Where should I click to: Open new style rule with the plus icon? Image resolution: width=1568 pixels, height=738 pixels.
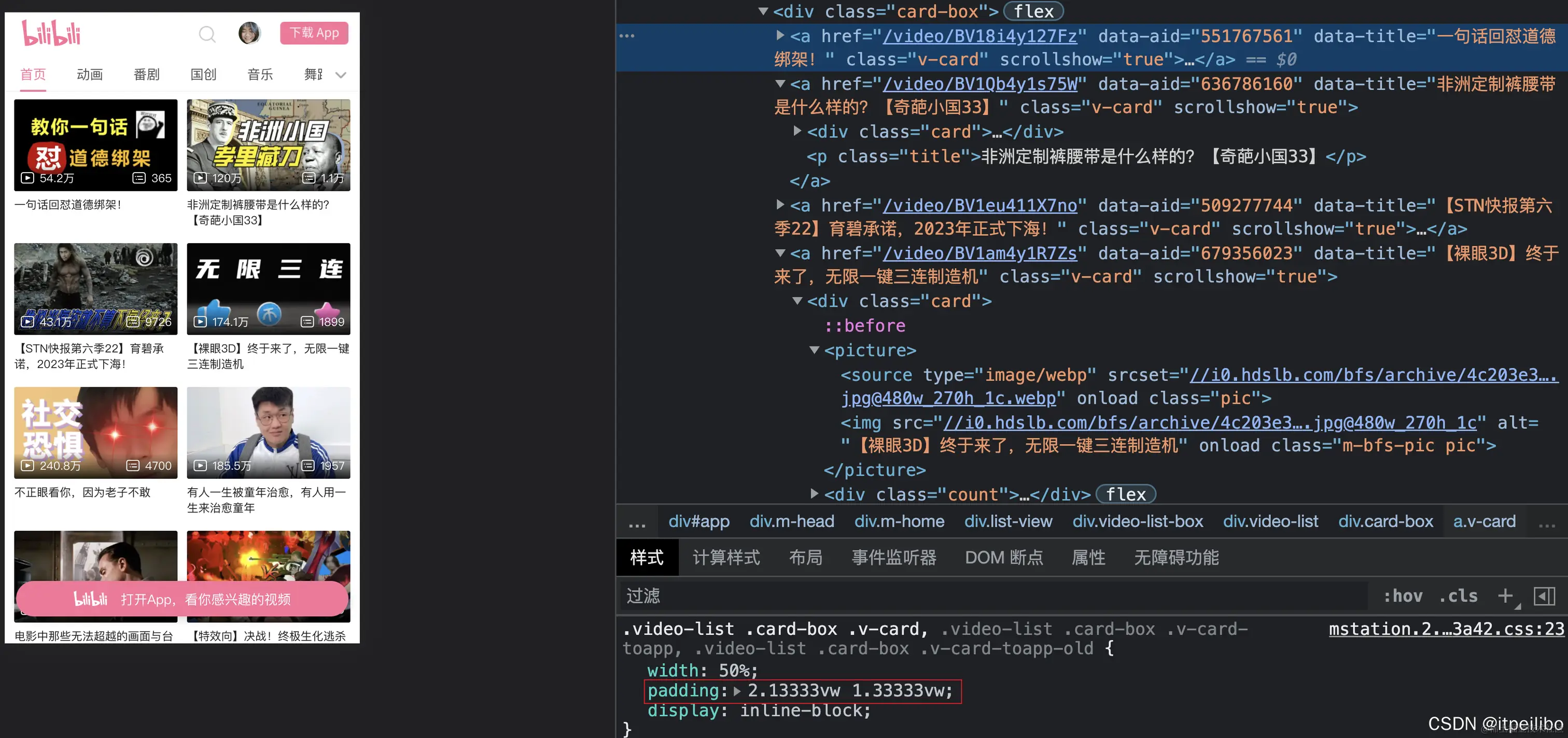[x=1506, y=595]
